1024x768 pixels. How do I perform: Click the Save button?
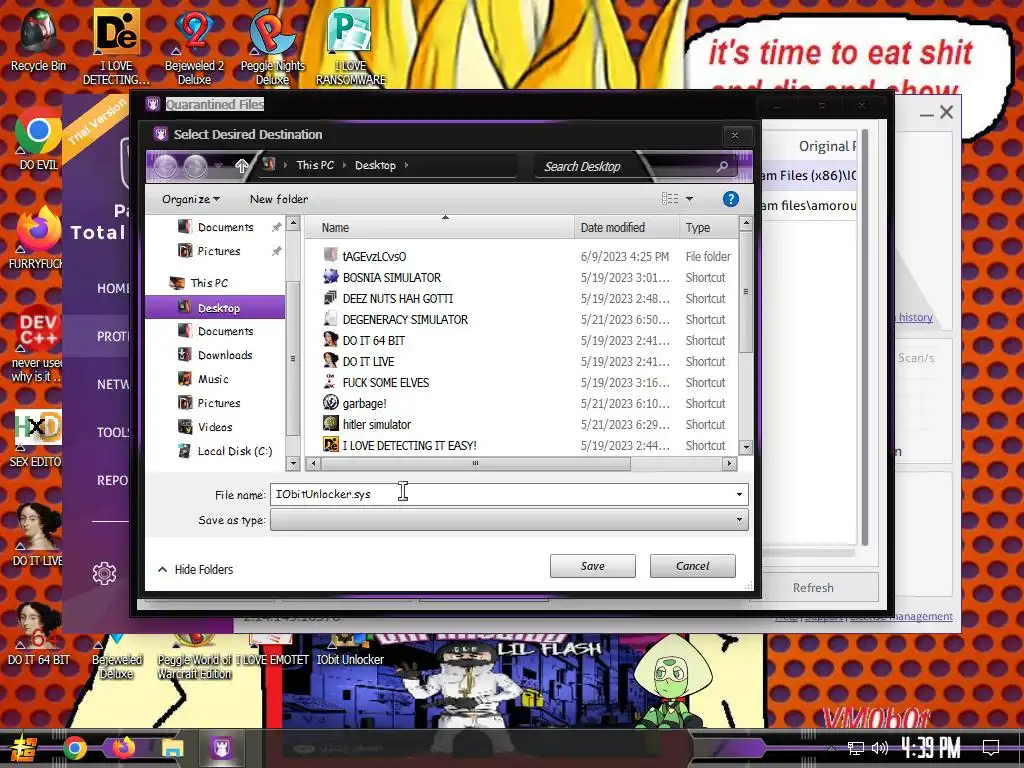pos(592,566)
